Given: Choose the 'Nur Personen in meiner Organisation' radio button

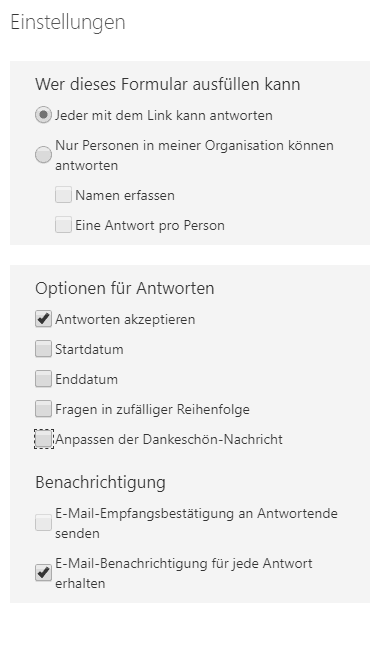Looking at the screenshot, I should click(43, 155).
